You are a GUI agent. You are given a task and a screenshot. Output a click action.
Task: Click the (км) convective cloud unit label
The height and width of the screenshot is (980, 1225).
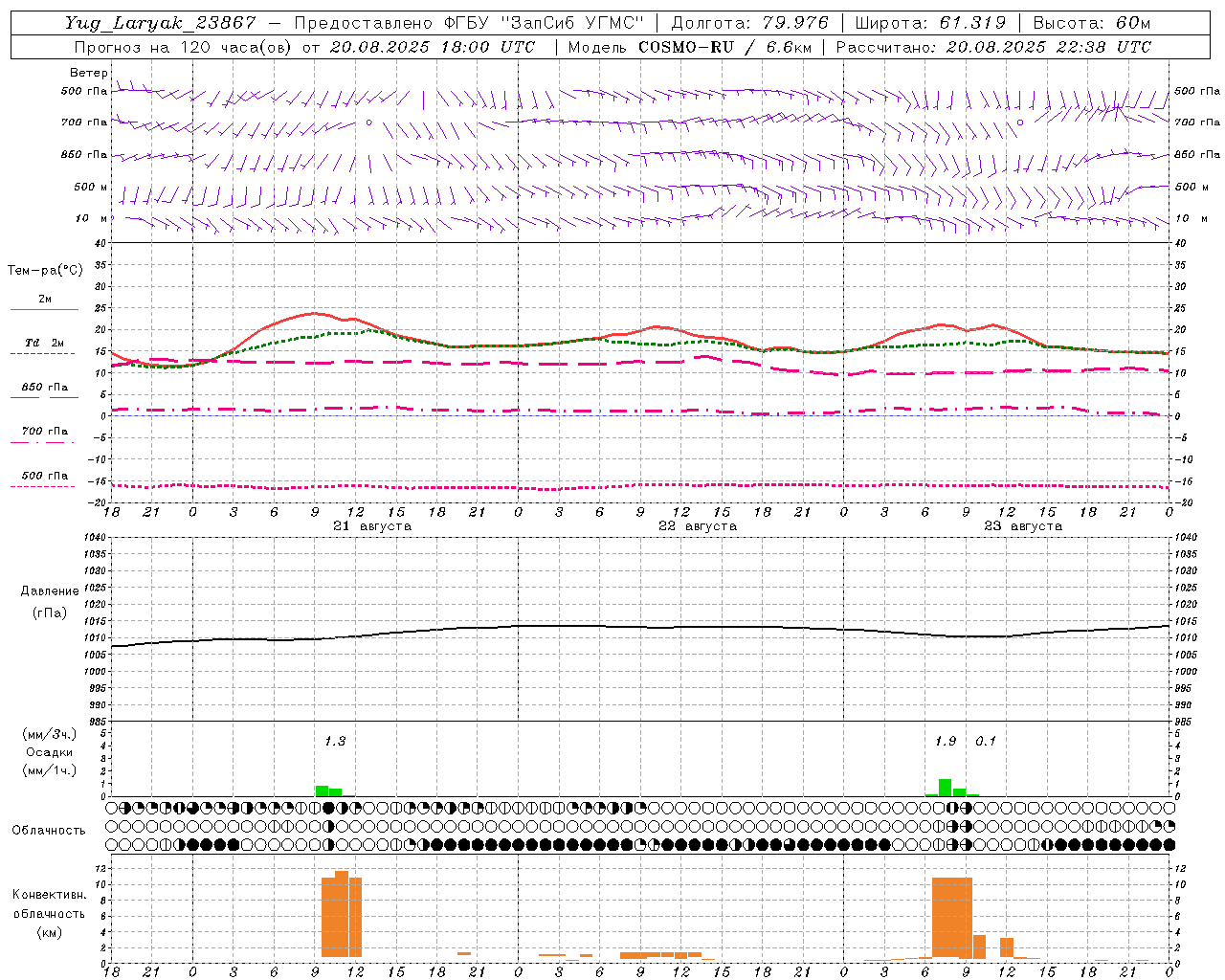tap(50, 932)
